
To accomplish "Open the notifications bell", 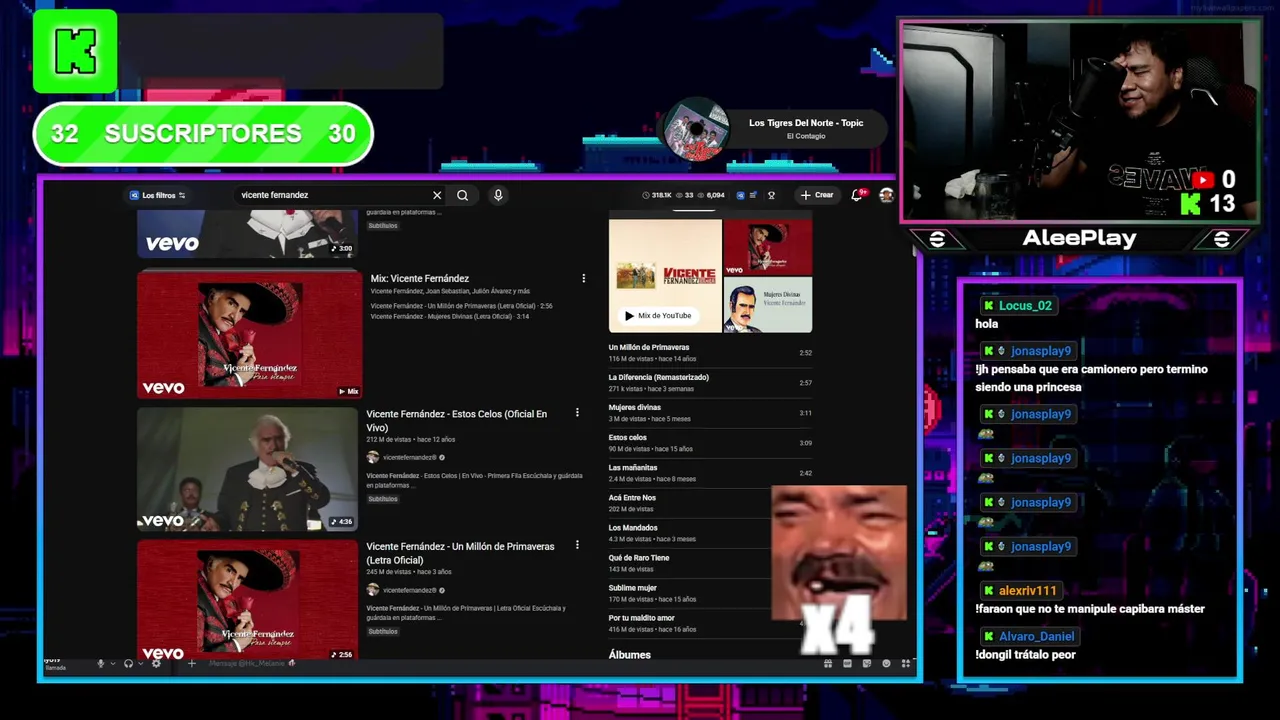I will pos(857,195).
